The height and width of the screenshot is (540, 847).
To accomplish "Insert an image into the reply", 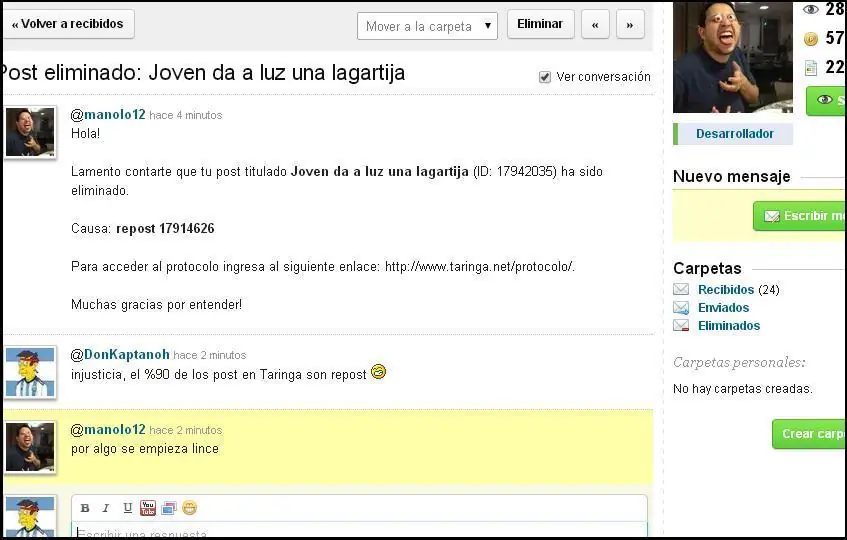I will pyautogui.click(x=168, y=508).
